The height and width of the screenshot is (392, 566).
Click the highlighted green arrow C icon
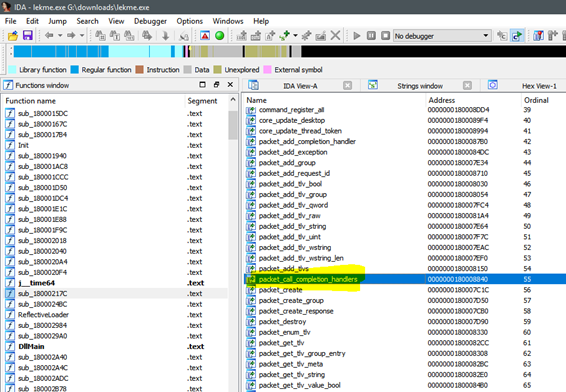point(517,35)
